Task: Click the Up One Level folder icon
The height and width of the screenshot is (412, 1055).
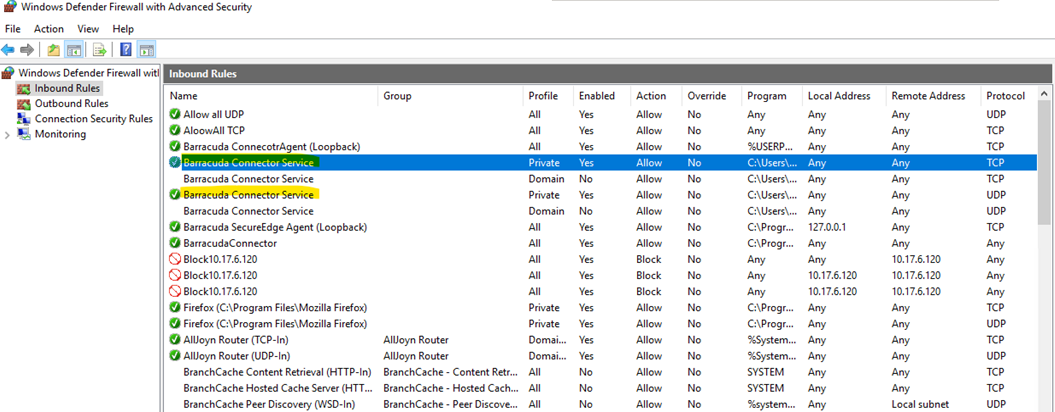Action: click(x=54, y=49)
